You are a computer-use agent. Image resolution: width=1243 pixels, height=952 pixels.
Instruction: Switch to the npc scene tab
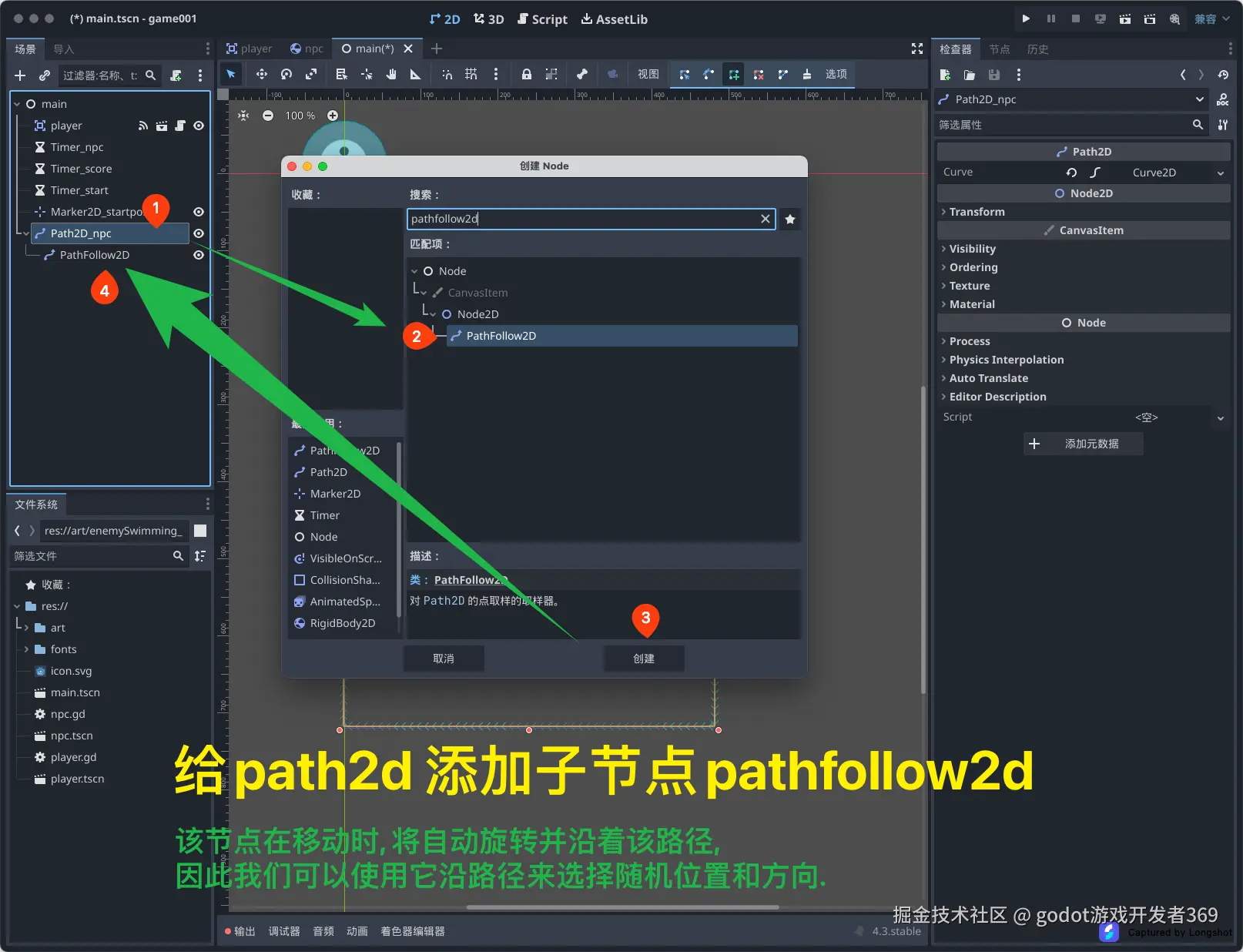pos(307,49)
